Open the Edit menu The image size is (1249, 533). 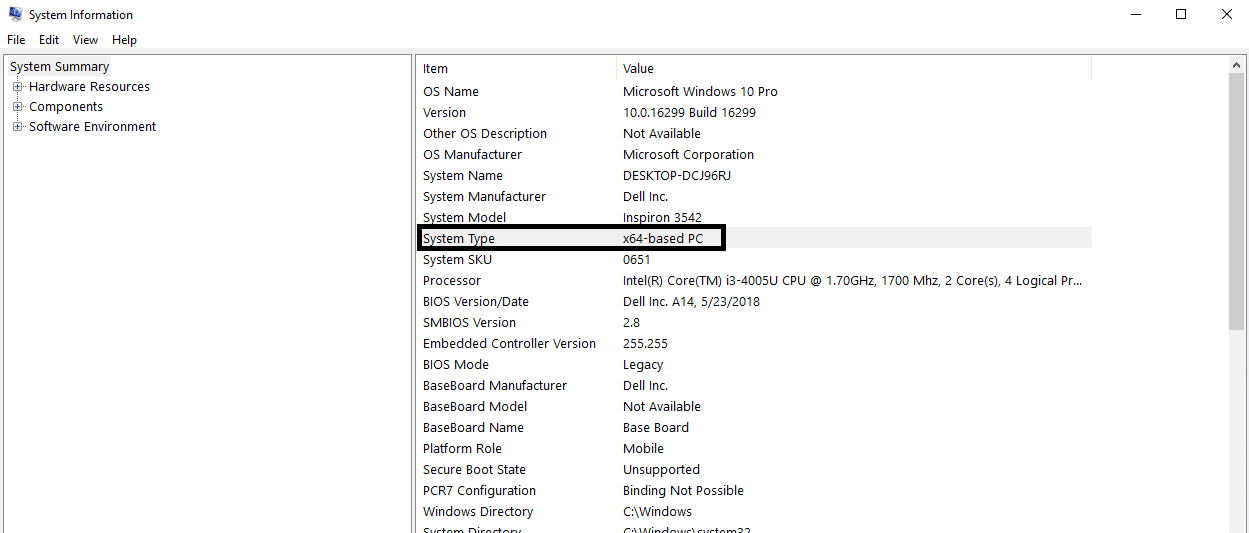(x=49, y=40)
